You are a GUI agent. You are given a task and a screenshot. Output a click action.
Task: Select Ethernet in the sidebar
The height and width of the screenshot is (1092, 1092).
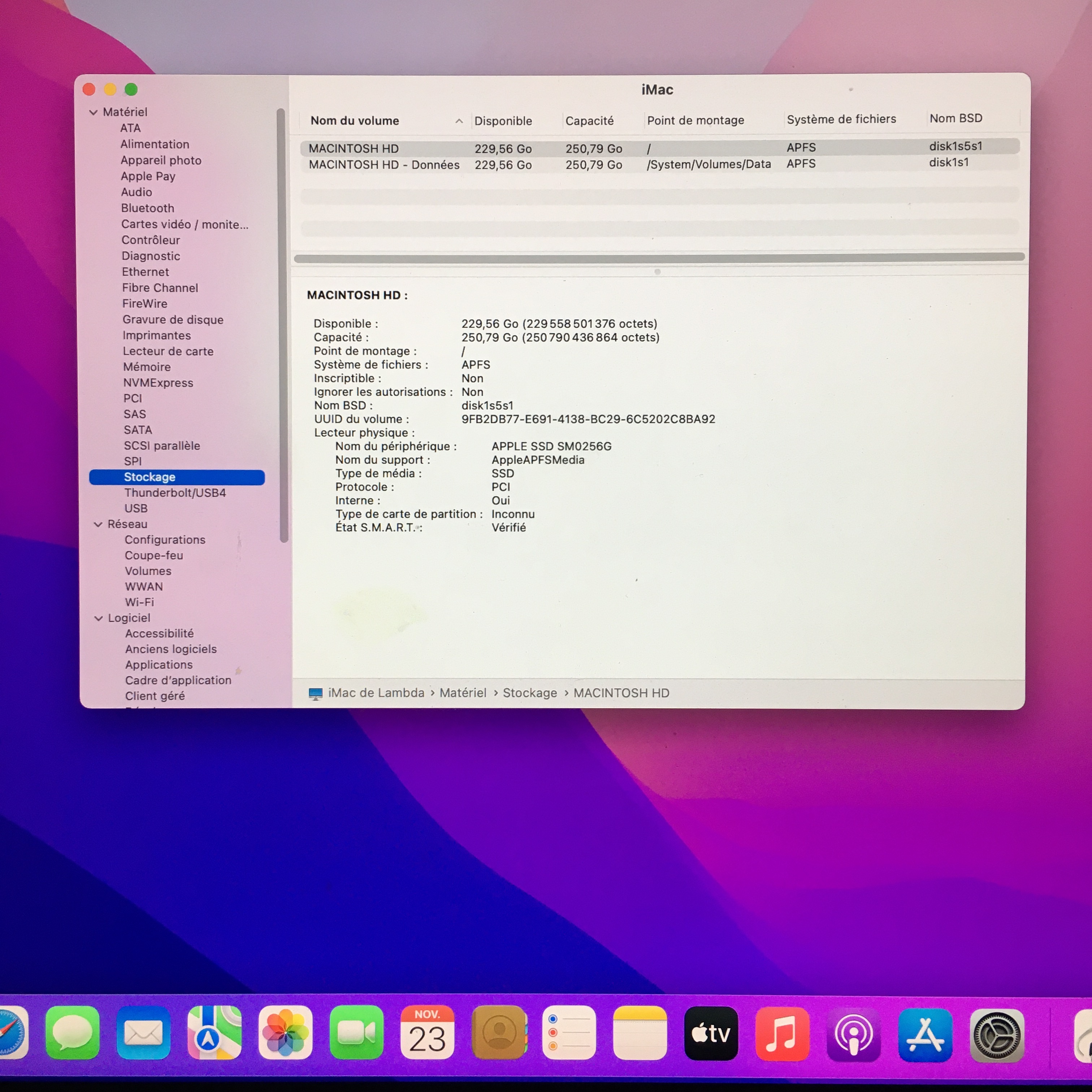pos(145,272)
